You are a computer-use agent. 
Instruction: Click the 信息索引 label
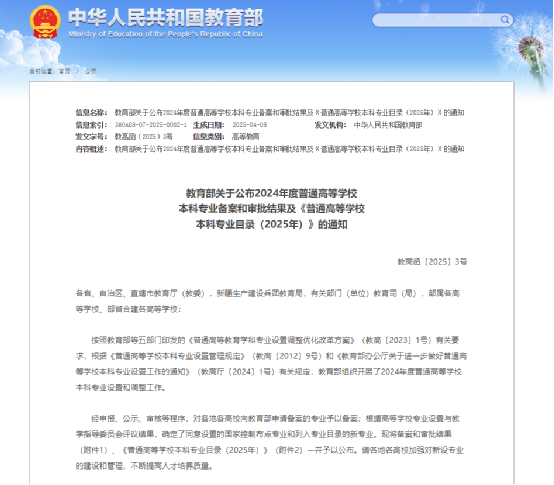click(91, 125)
